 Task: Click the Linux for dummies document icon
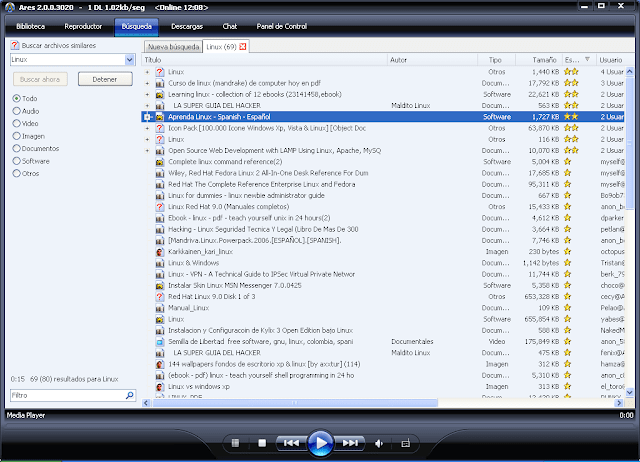[160, 195]
